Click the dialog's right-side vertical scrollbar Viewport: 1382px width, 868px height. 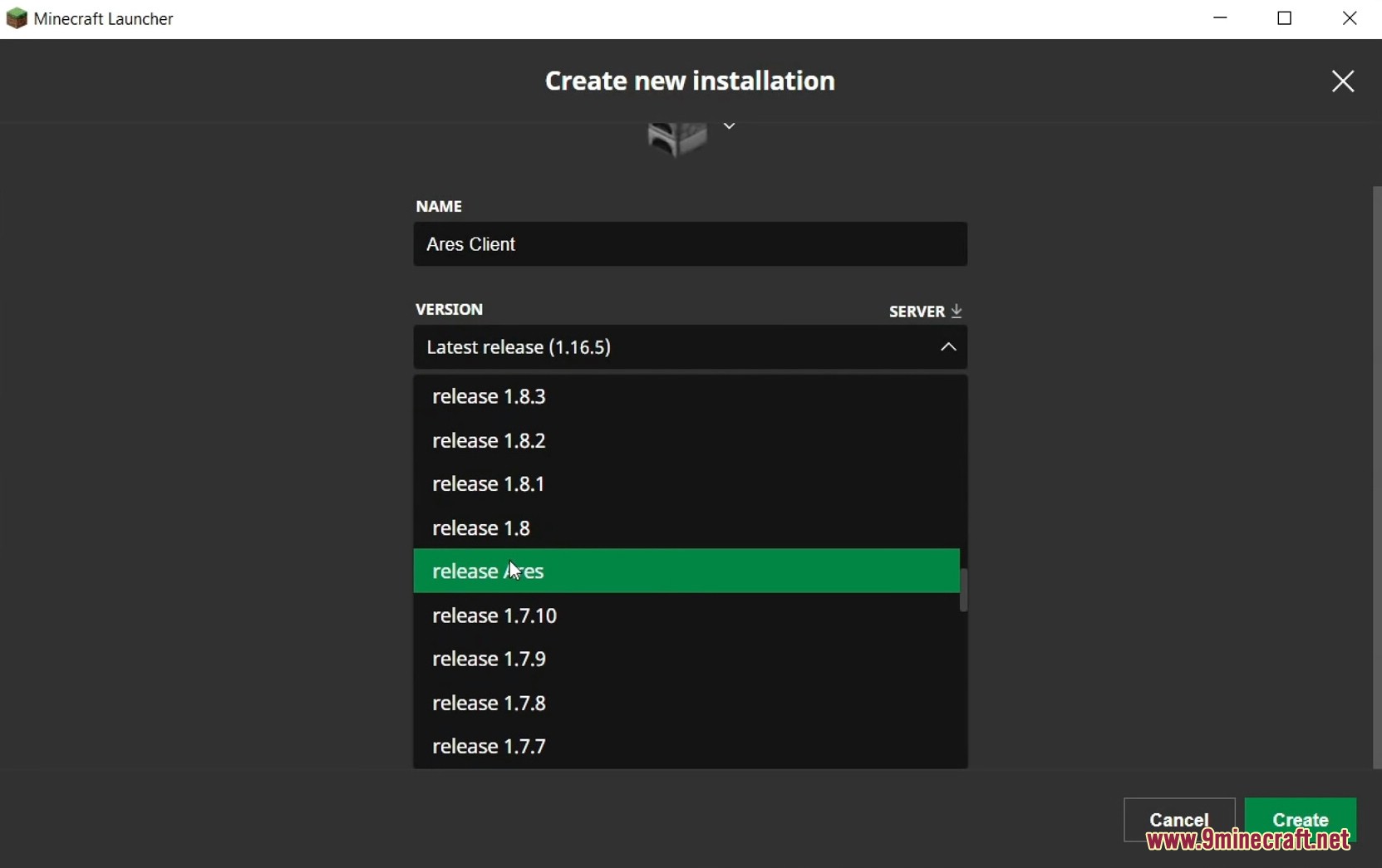tap(1377, 478)
